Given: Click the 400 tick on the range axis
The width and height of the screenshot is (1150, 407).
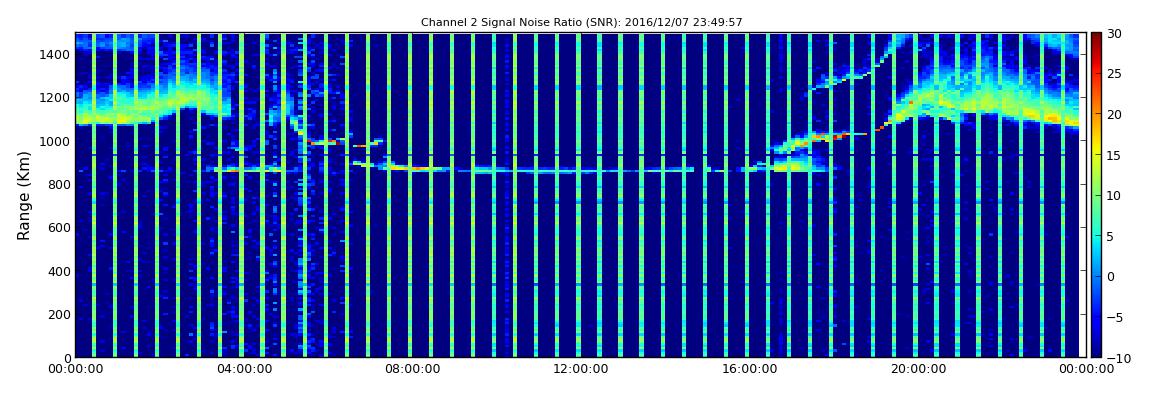Looking at the screenshot, I should click(x=59, y=271).
